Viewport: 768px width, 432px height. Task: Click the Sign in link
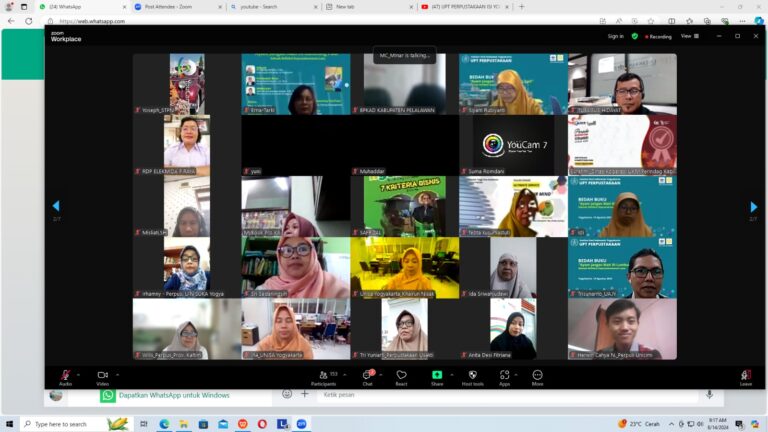615,36
